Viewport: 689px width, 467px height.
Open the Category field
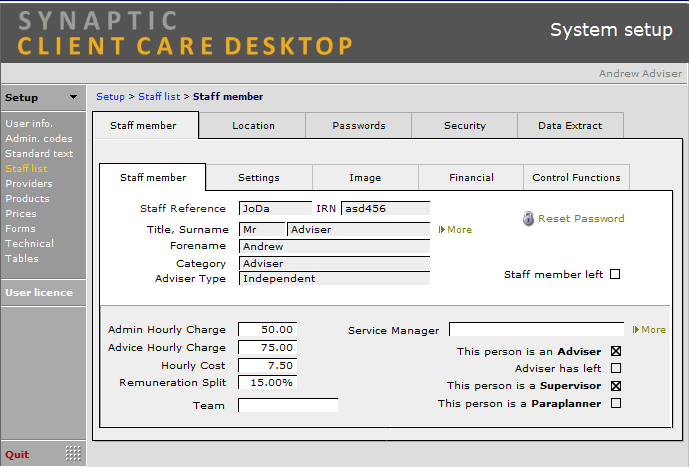point(334,263)
